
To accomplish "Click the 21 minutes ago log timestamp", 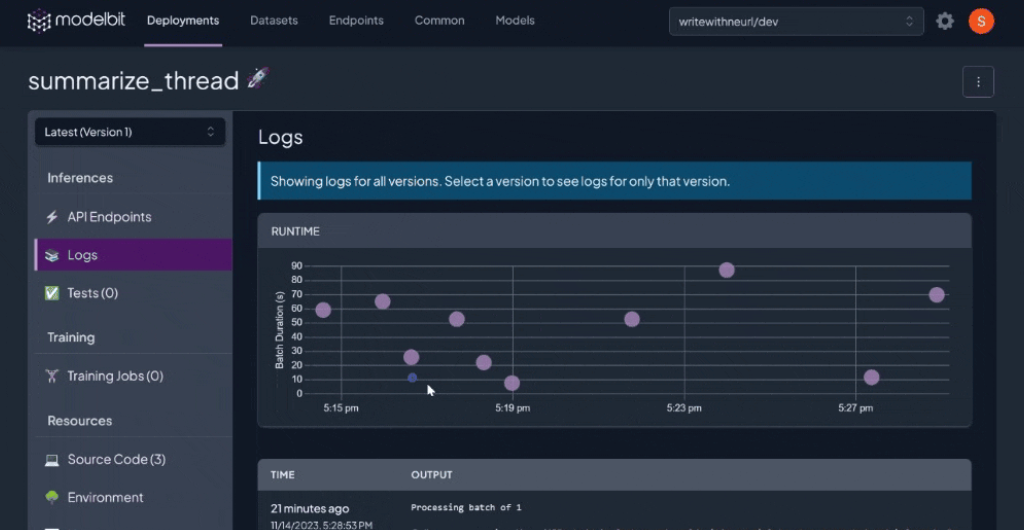I will coord(310,508).
